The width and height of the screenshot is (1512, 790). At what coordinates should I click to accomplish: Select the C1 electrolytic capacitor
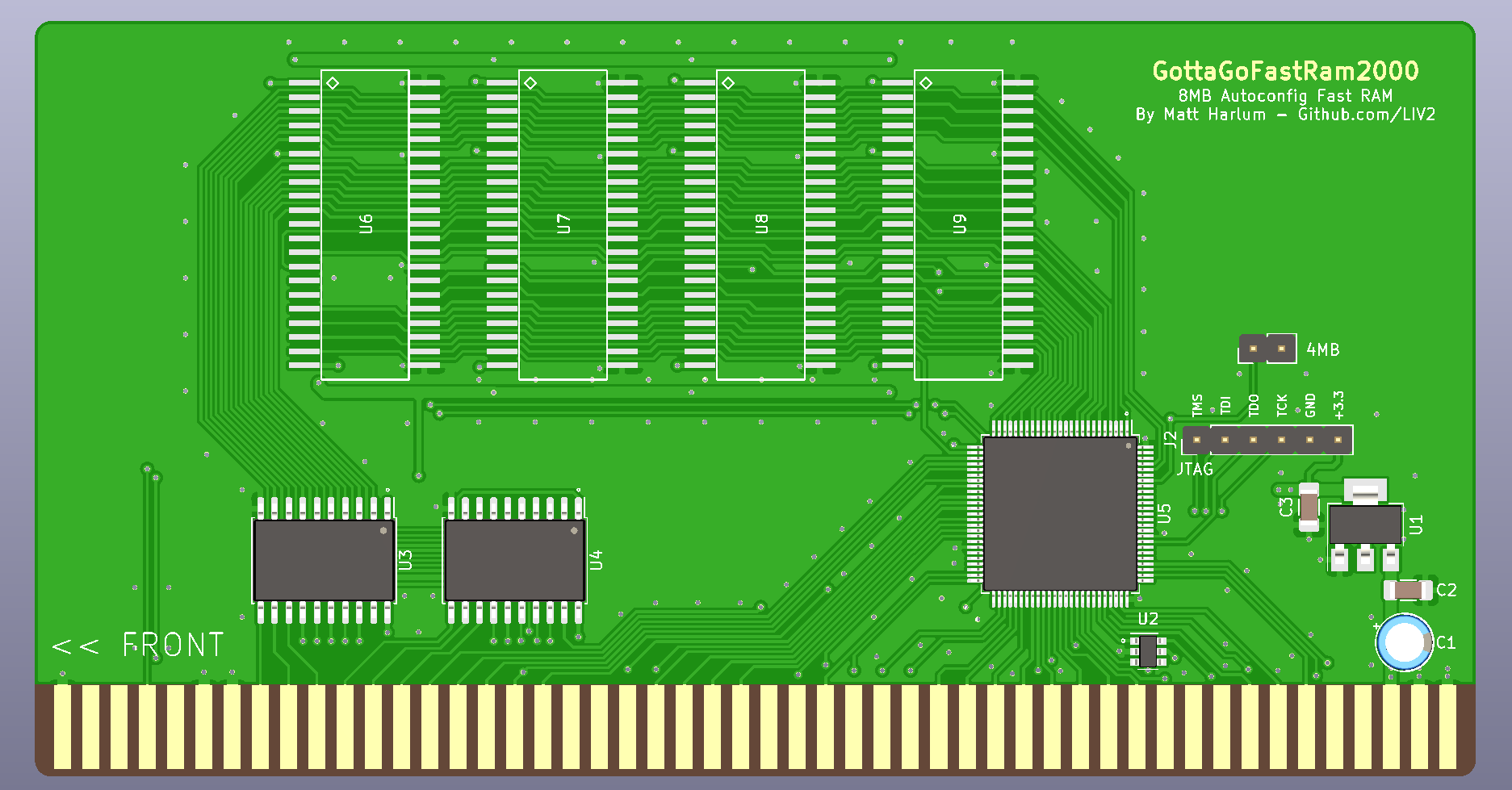pos(1404,642)
